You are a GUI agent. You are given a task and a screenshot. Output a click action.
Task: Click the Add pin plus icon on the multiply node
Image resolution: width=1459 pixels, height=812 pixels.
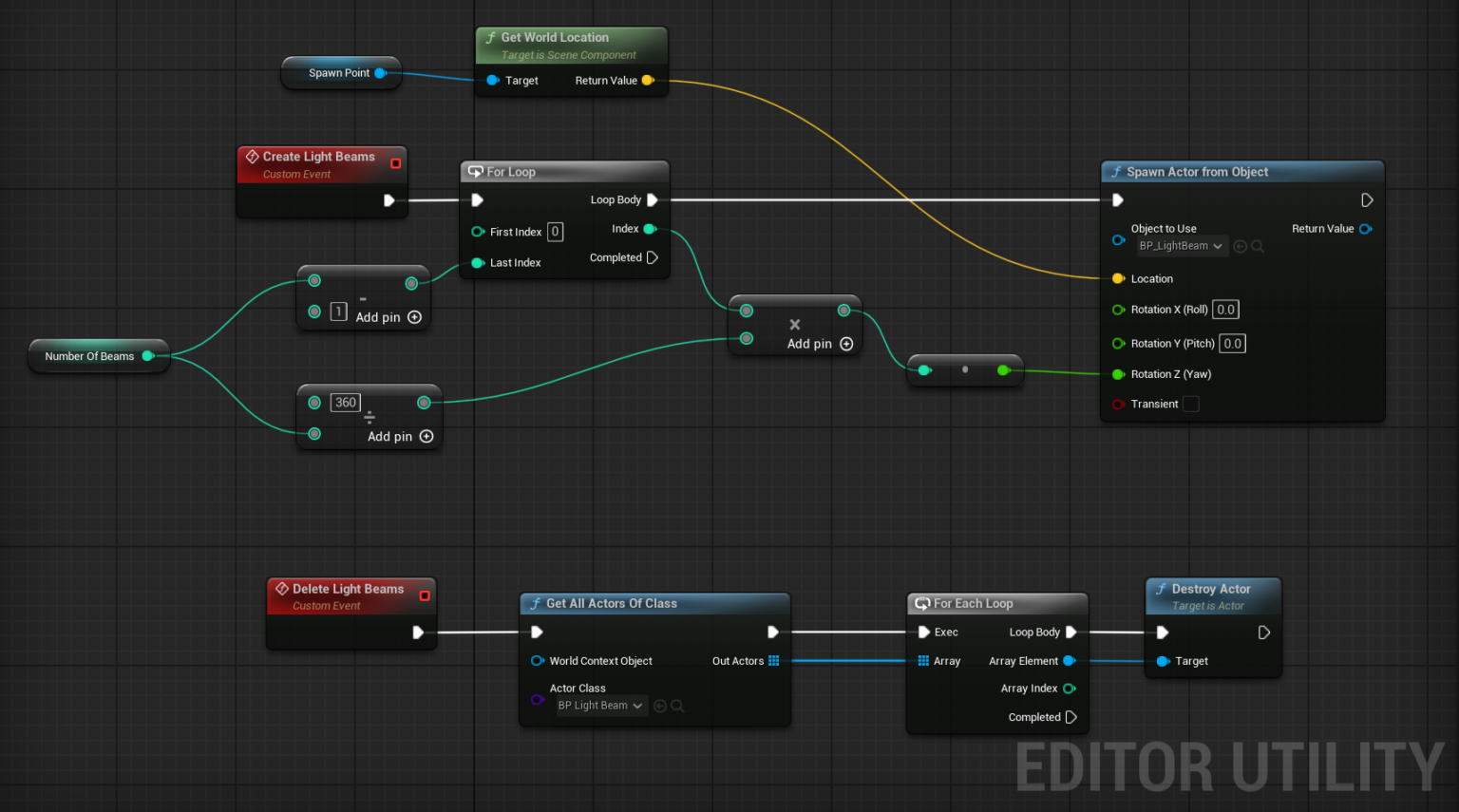point(846,344)
